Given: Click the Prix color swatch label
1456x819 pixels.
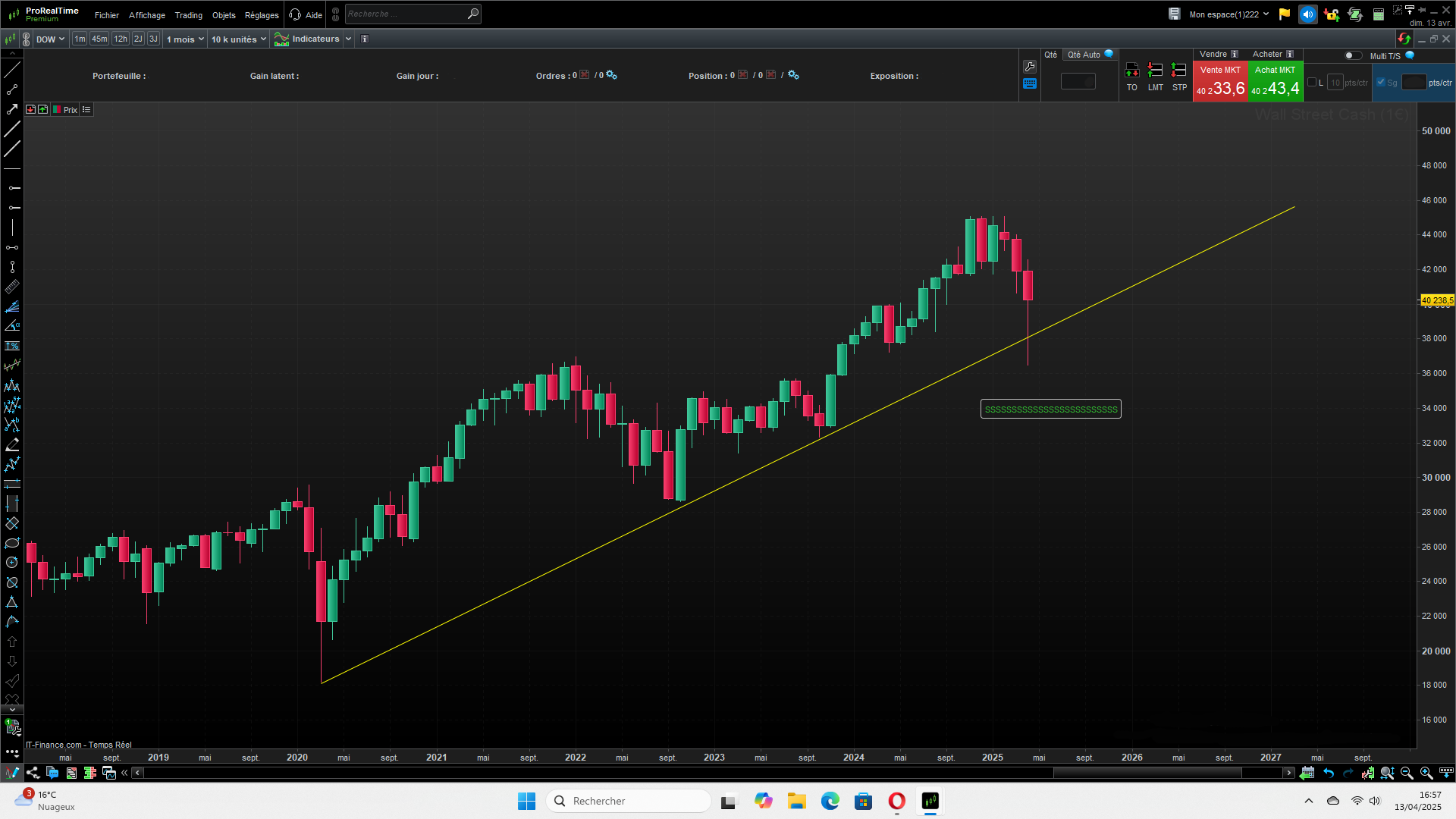Looking at the screenshot, I should pyautogui.click(x=70, y=110).
